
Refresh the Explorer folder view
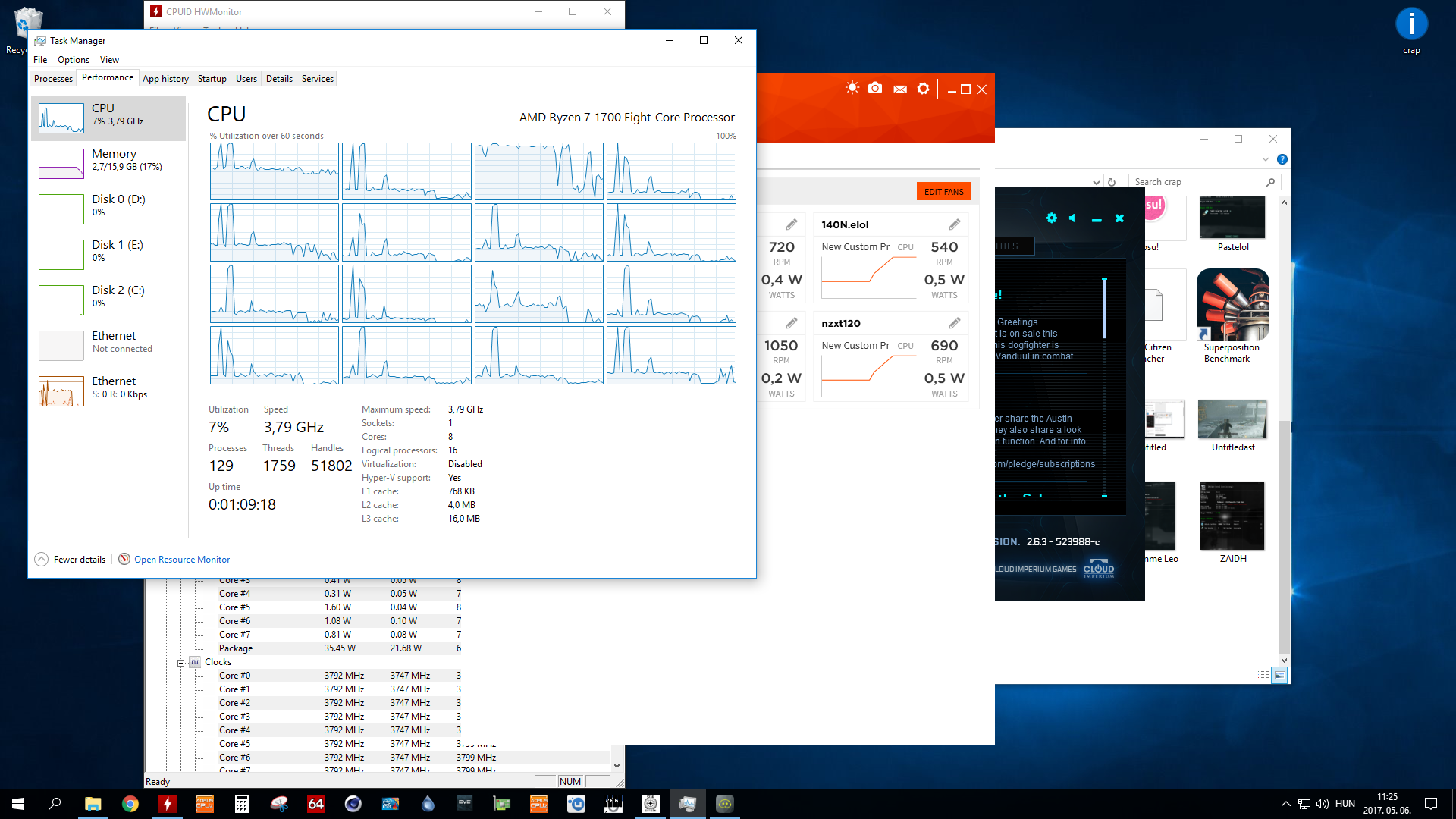point(1112,182)
